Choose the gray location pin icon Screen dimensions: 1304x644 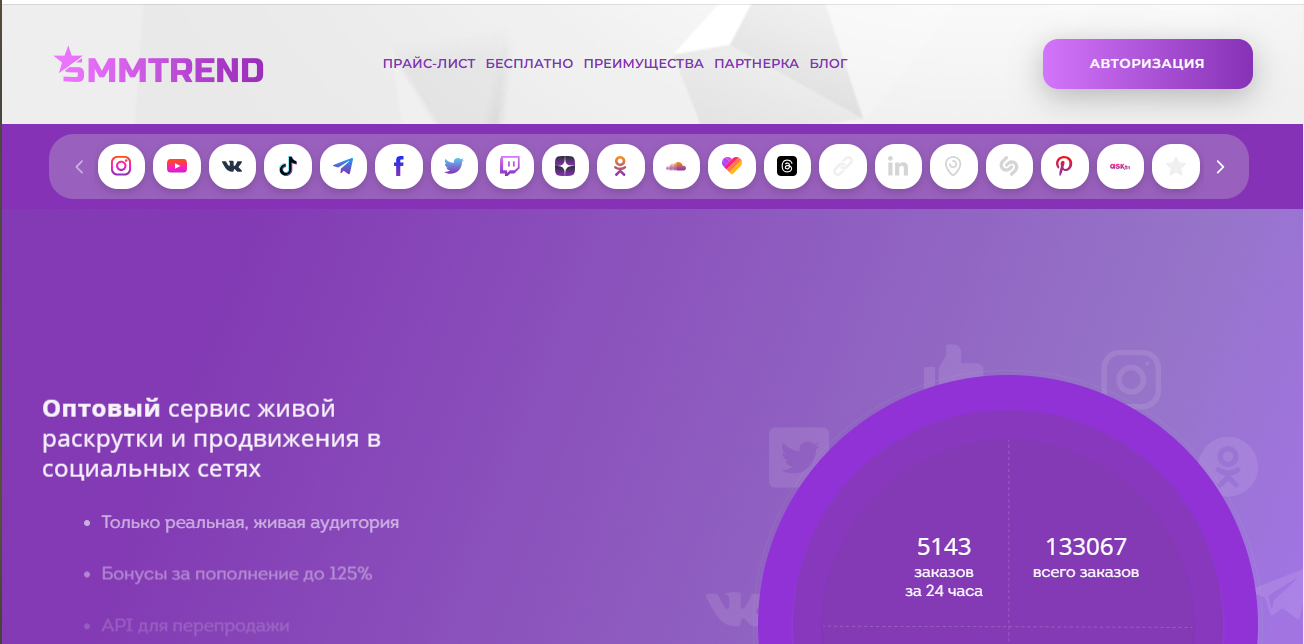tap(954, 166)
